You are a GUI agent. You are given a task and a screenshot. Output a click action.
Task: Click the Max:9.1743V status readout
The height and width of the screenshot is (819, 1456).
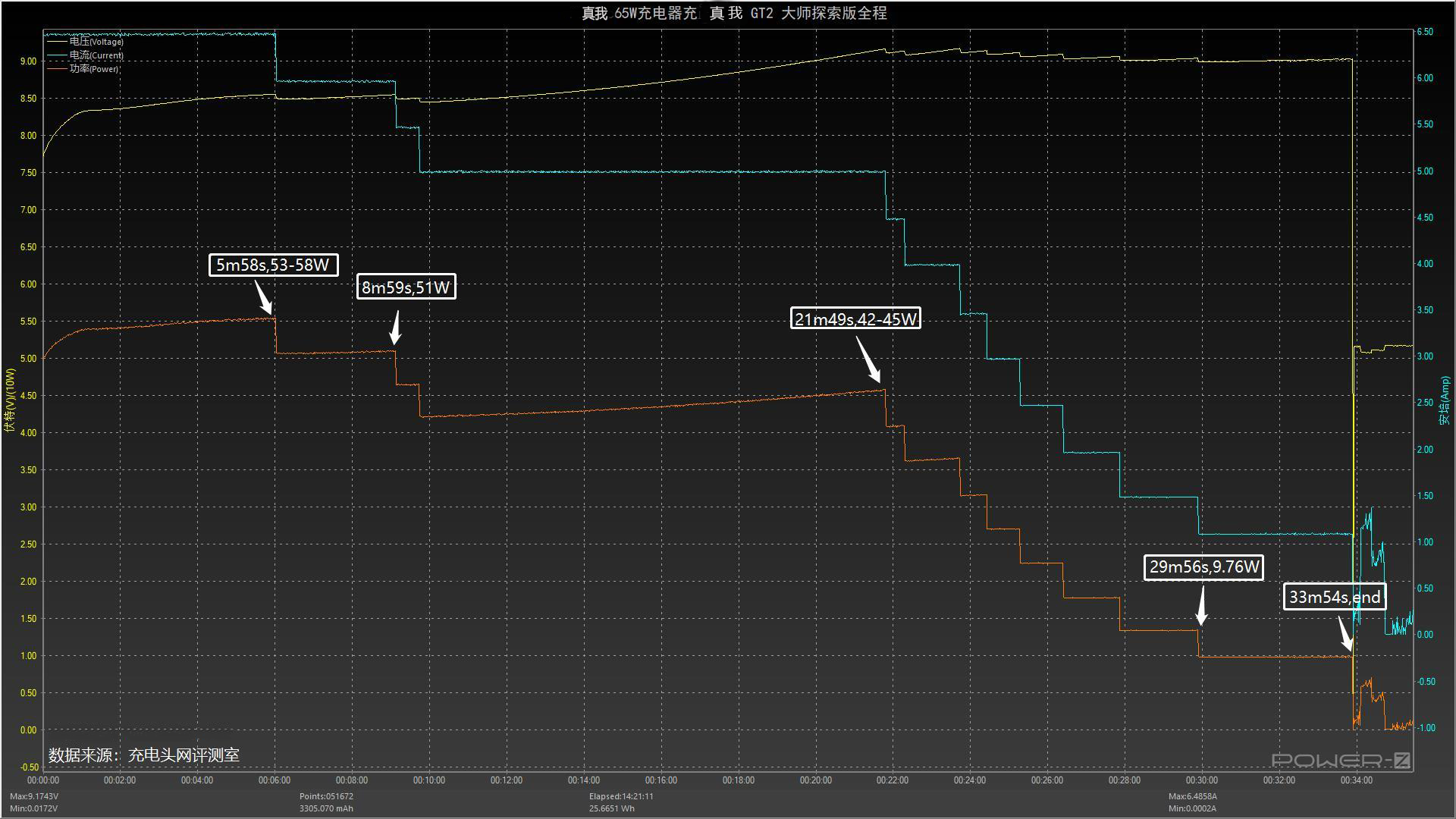point(34,796)
